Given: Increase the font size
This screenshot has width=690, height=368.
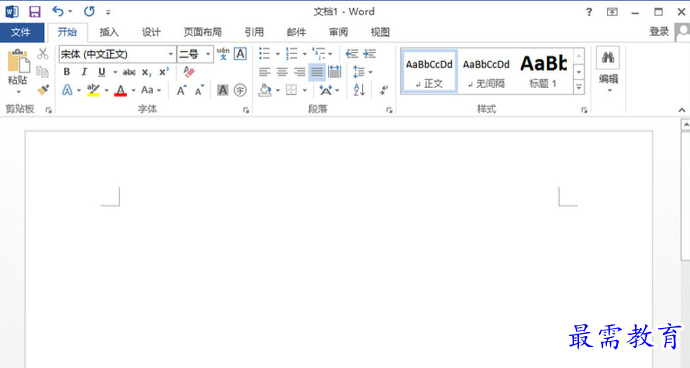Looking at the screenshot, I should point(181,90).
